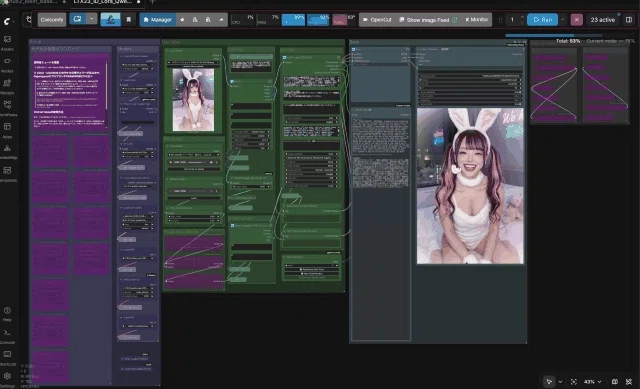This screenshot has width=640, height=389.
Task: Click the drag handle before batch count
Action: (x=500, y=20)
